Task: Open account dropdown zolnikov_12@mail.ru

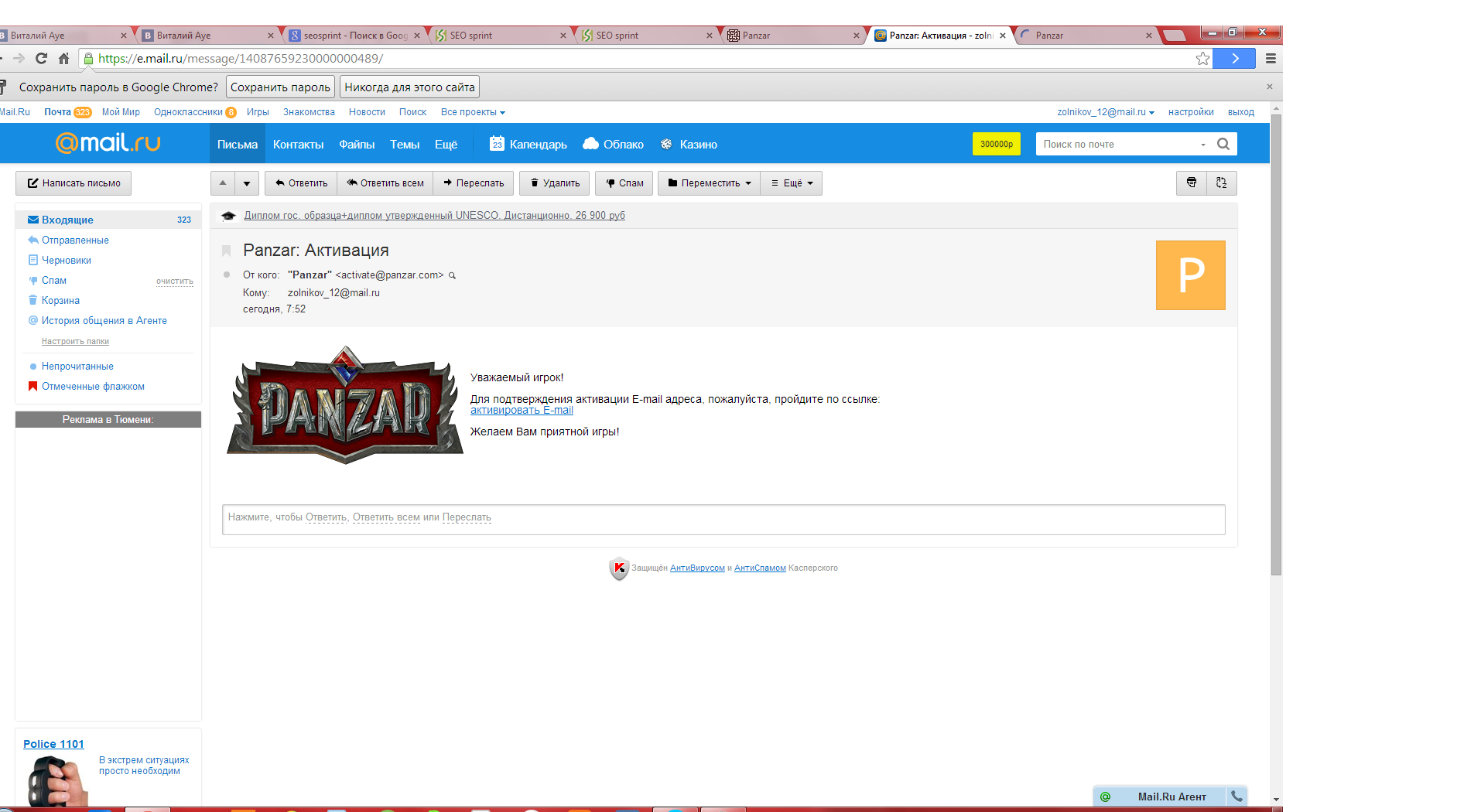Action: [x=1106, y=112]
